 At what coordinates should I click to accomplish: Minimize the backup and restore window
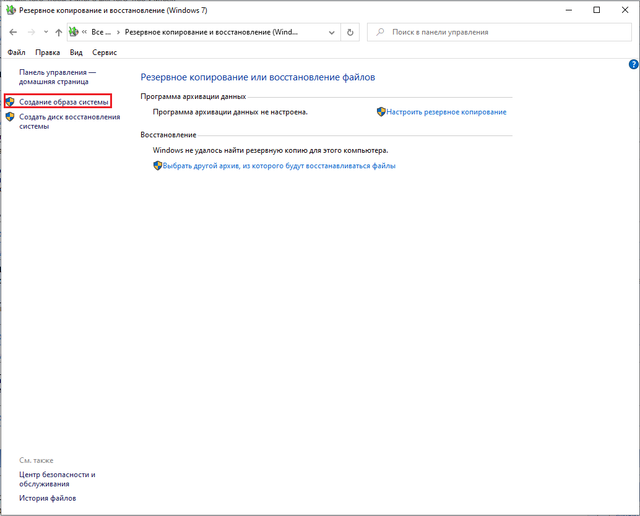569,10
